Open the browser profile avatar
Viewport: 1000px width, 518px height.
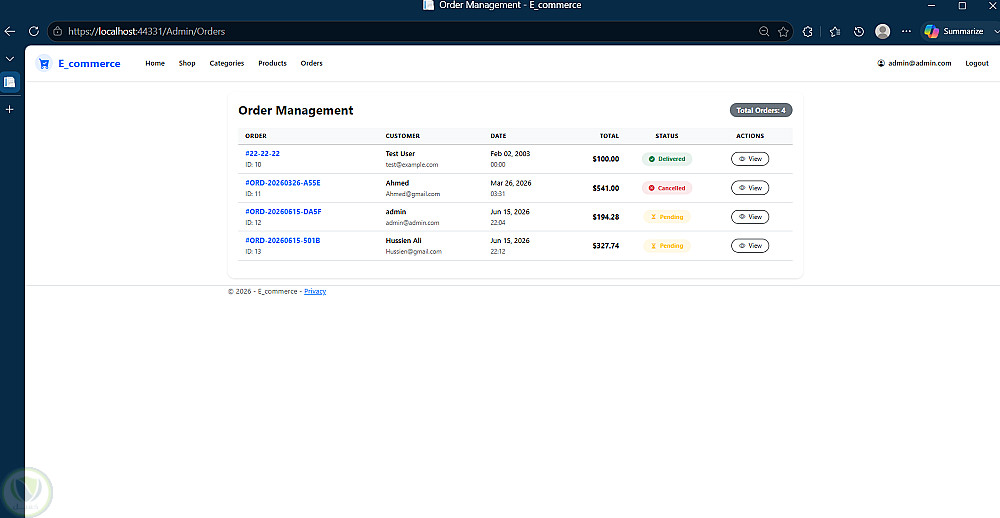pyautogui.click(x=883, y=31)
